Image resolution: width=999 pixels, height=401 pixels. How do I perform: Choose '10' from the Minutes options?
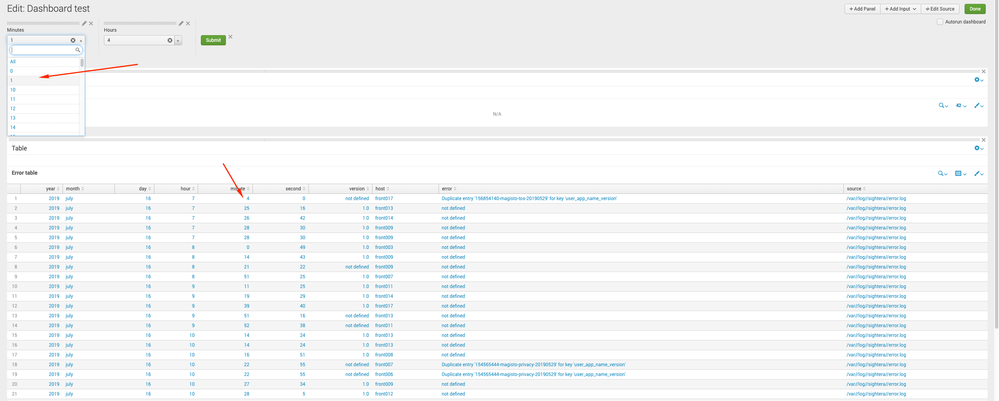[13, 90]
